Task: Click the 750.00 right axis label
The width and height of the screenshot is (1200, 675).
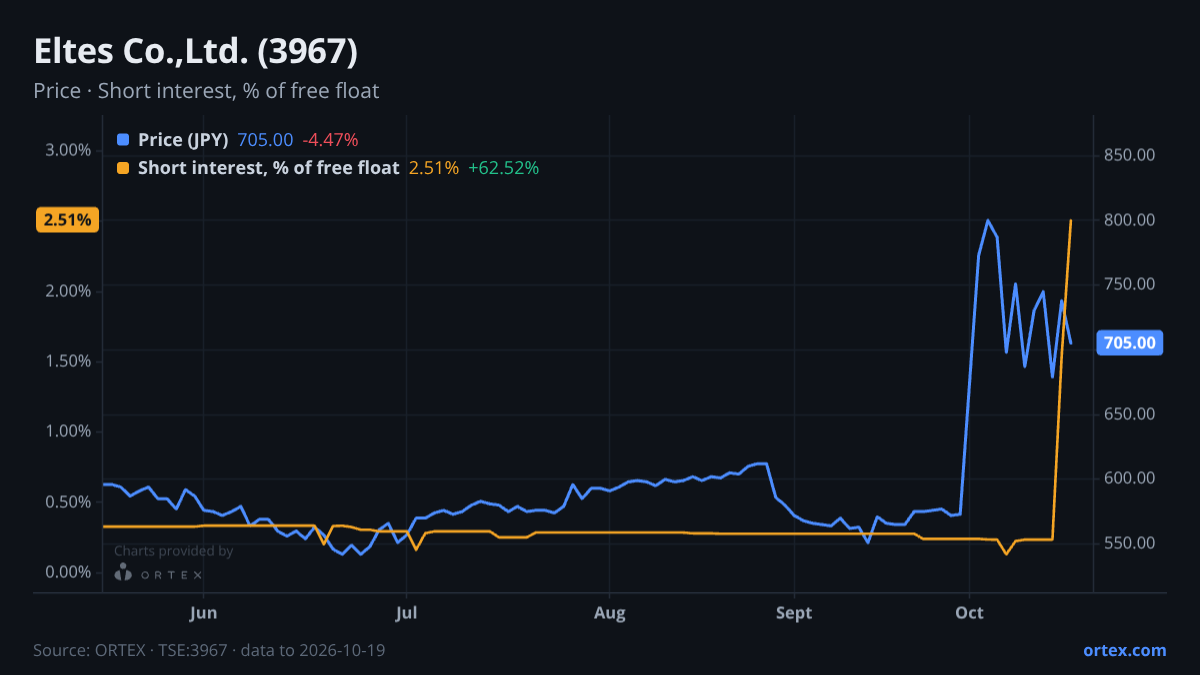Action: pos(1130,284)
